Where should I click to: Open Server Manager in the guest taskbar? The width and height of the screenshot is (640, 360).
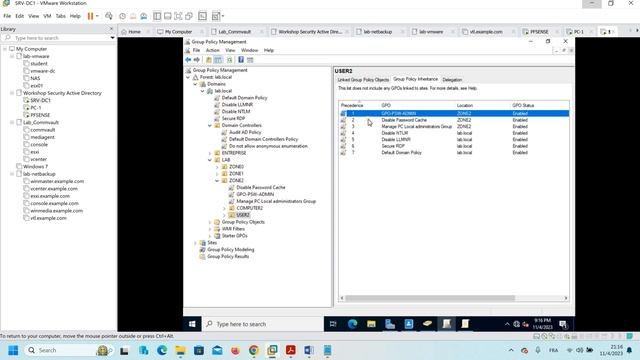point(390,324)
